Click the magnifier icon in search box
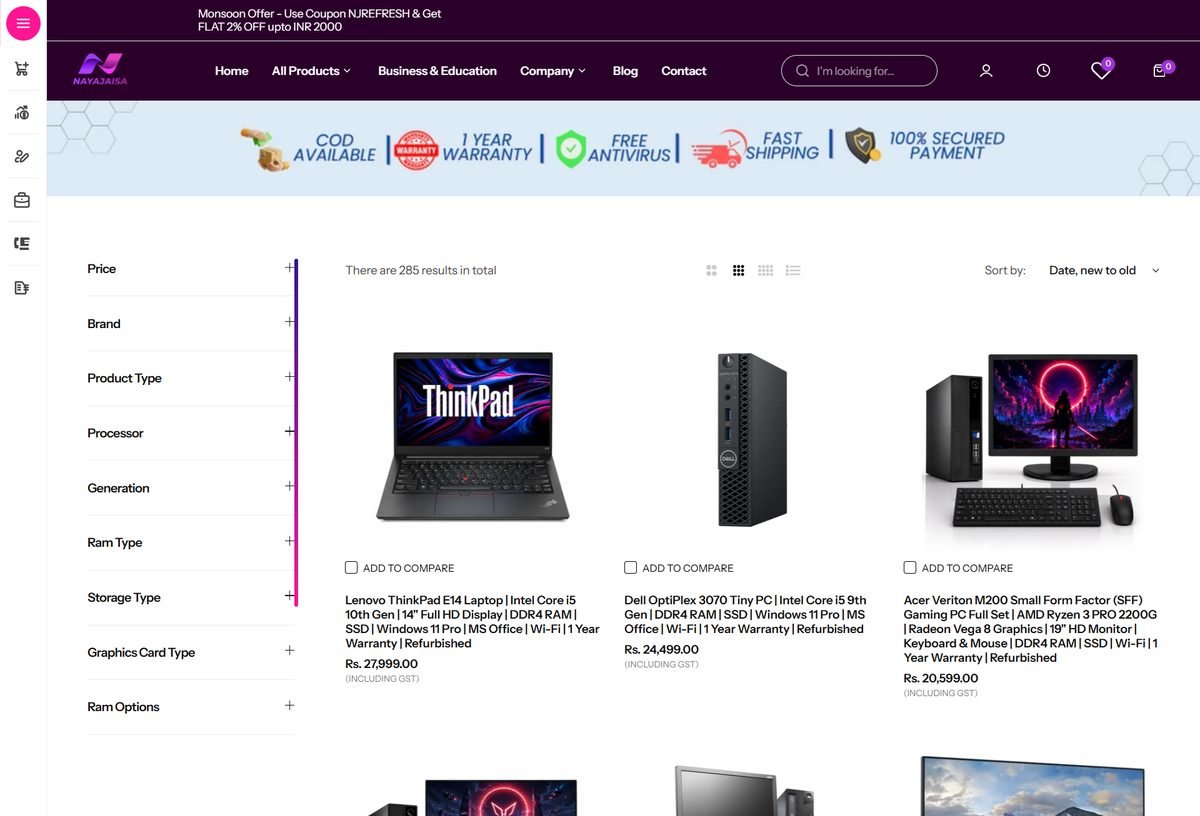The height and width of the screenshot is (816, 1200). tap(802, 71)
